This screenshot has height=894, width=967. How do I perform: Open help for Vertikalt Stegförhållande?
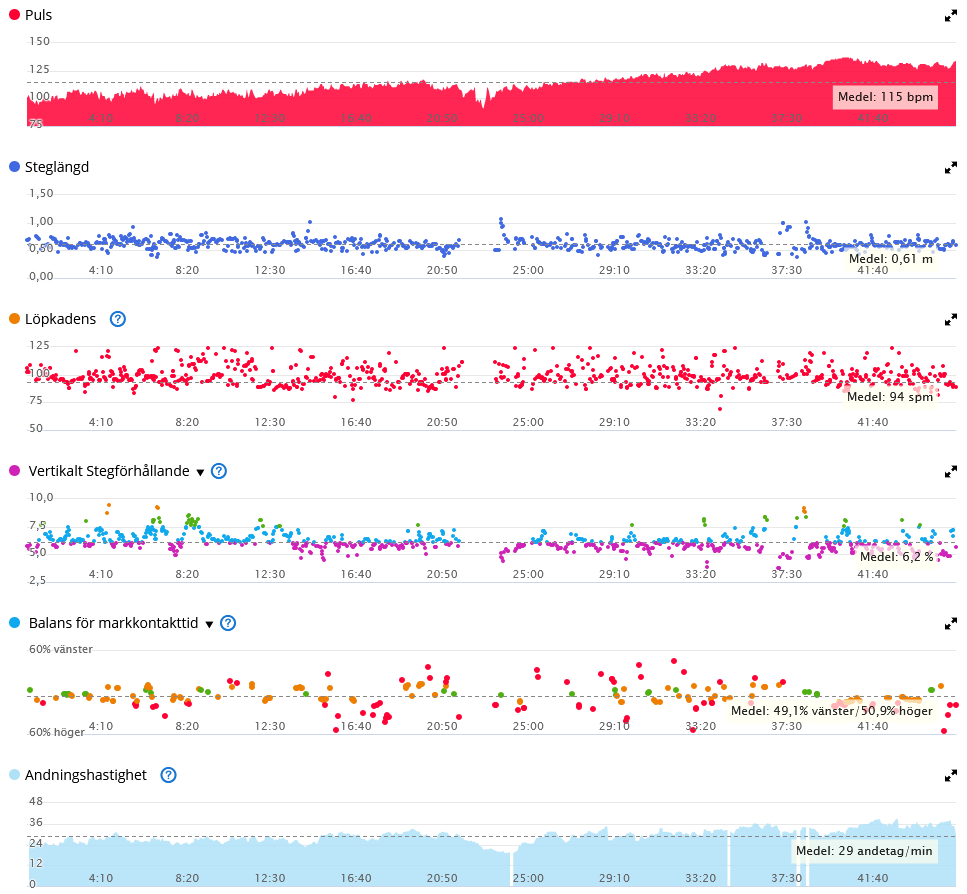point(219,471)
